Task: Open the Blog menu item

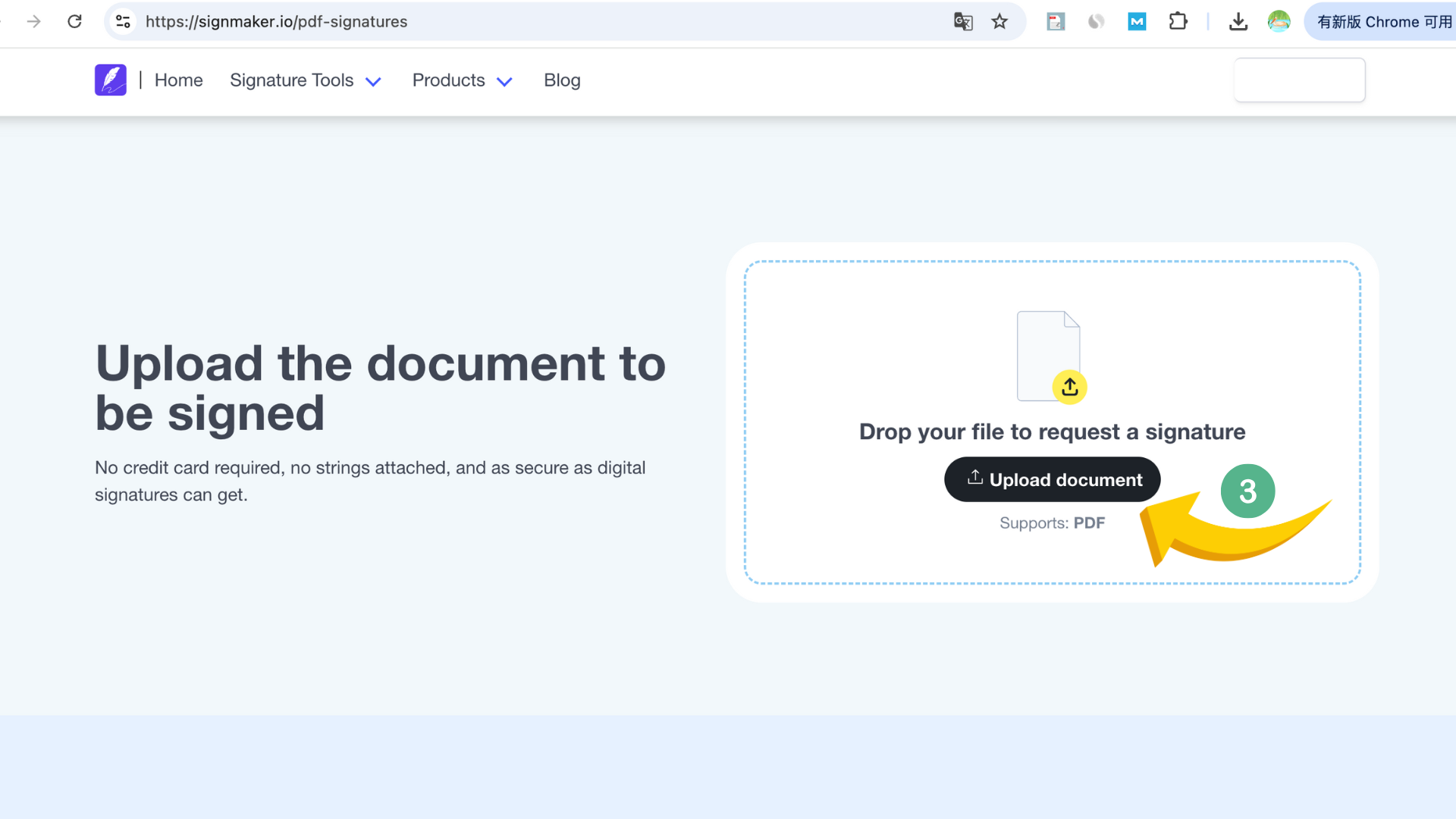Action: click(562, 80)
